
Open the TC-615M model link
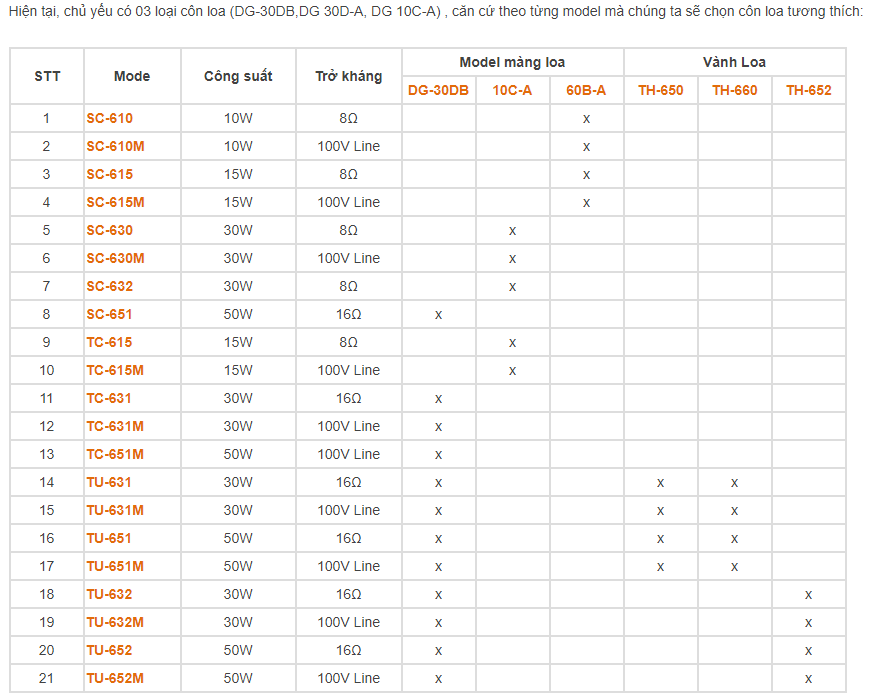point(115,371)
